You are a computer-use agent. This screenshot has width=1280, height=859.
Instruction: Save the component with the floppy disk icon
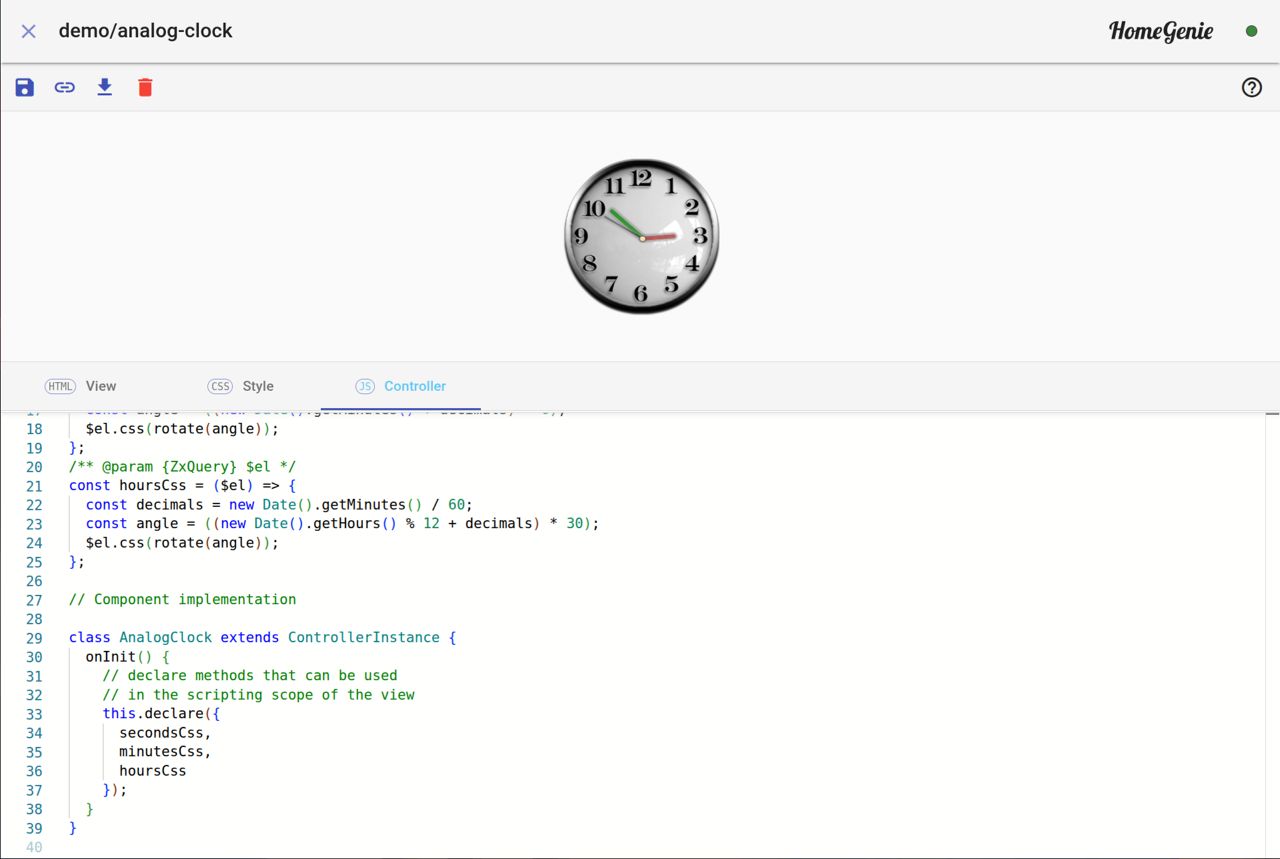(25, 87)
